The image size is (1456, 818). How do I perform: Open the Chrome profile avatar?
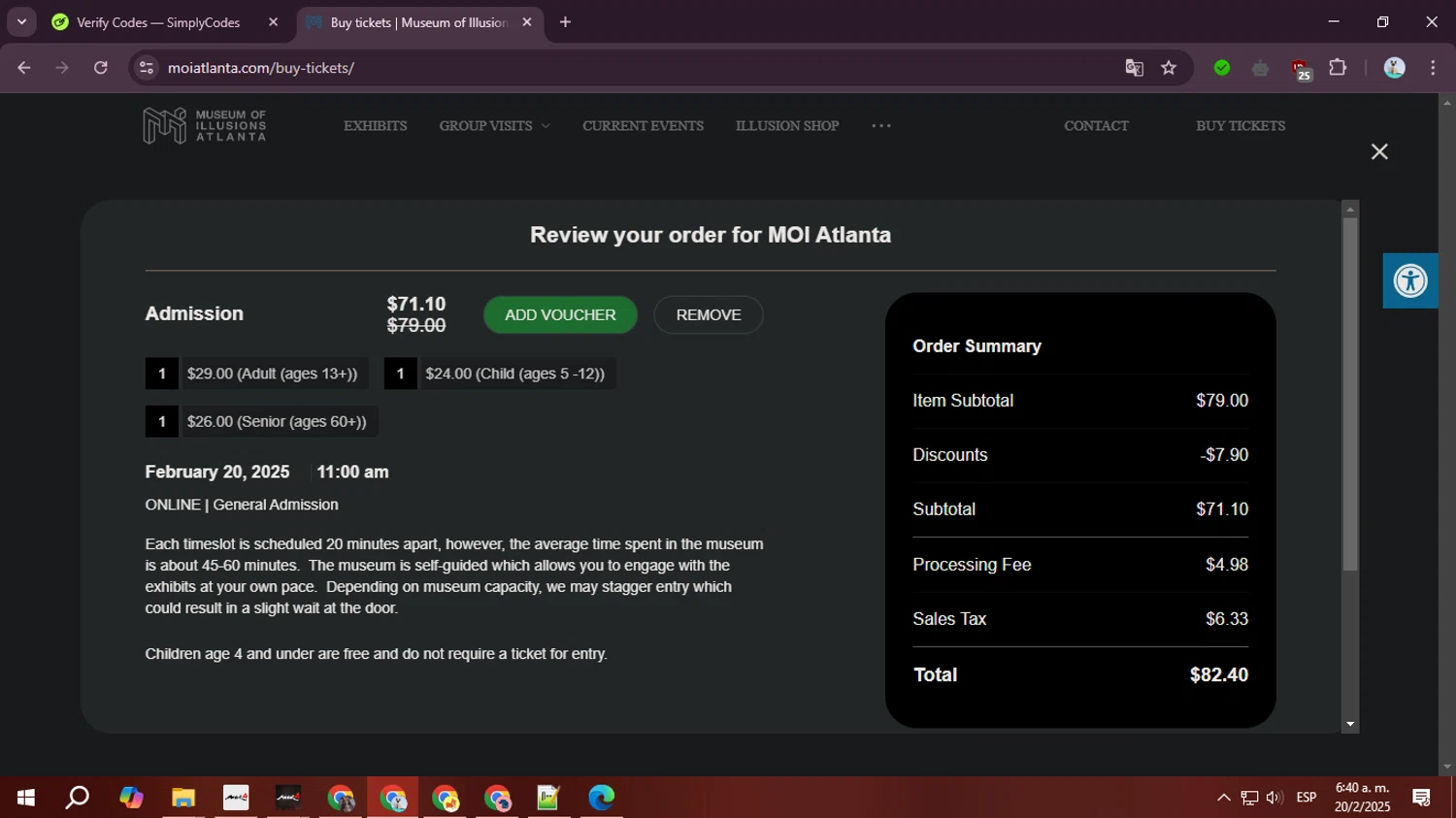coord(1395,68)
